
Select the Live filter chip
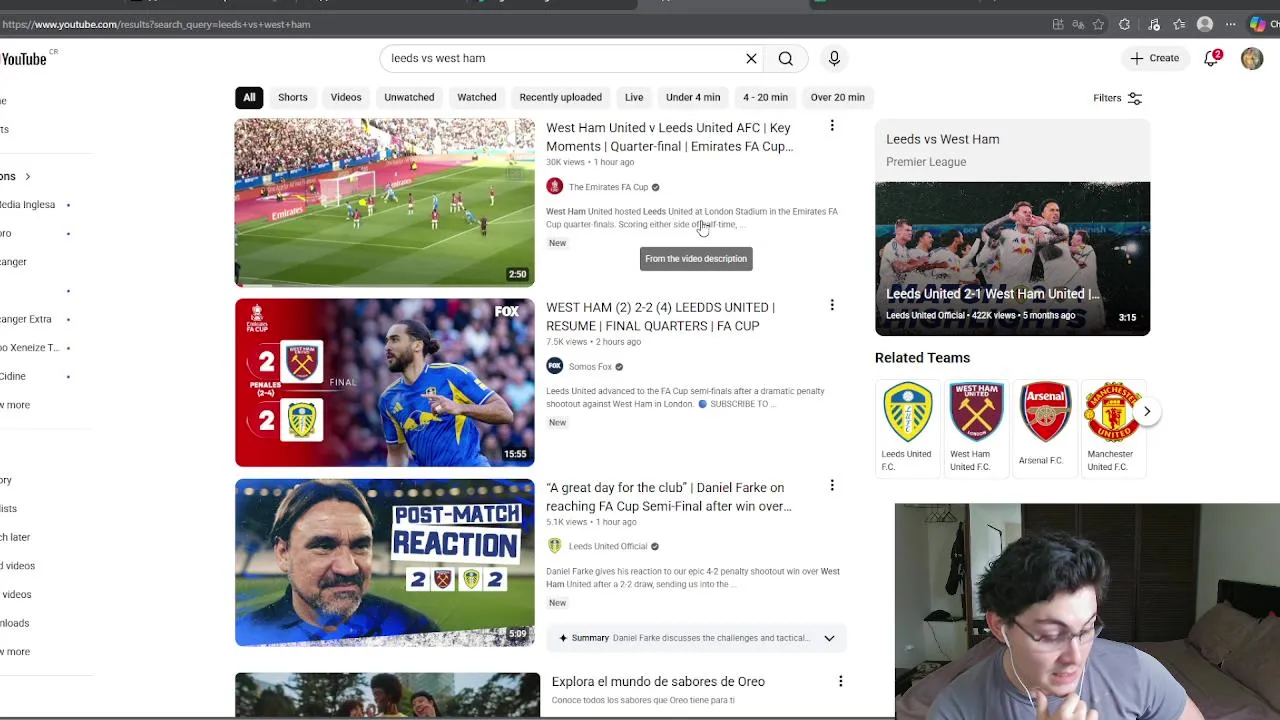pos(634,97)
